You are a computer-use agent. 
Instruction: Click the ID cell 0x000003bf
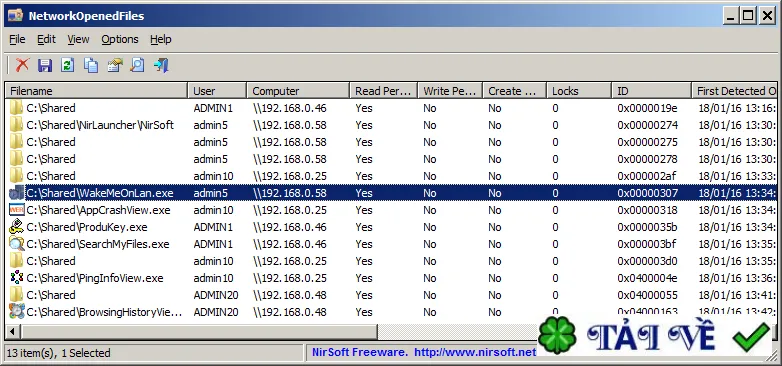pos(647,244)
